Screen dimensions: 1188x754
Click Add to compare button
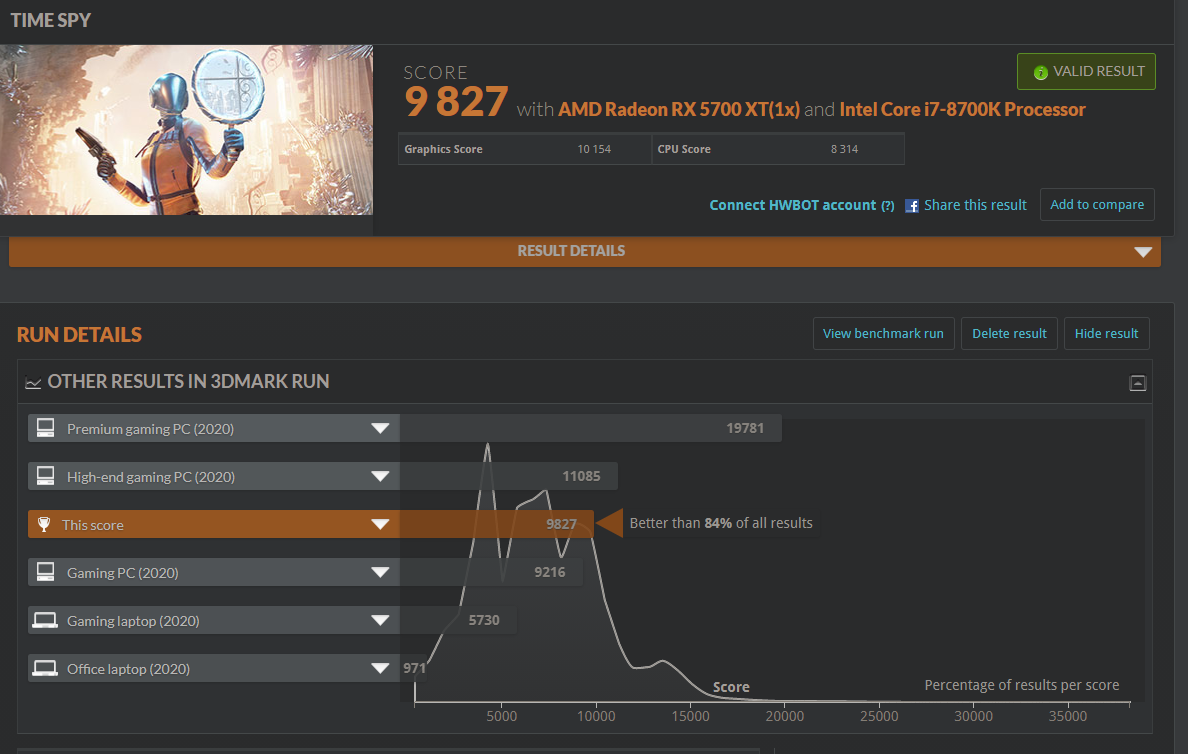click(x=1097, y=205)
